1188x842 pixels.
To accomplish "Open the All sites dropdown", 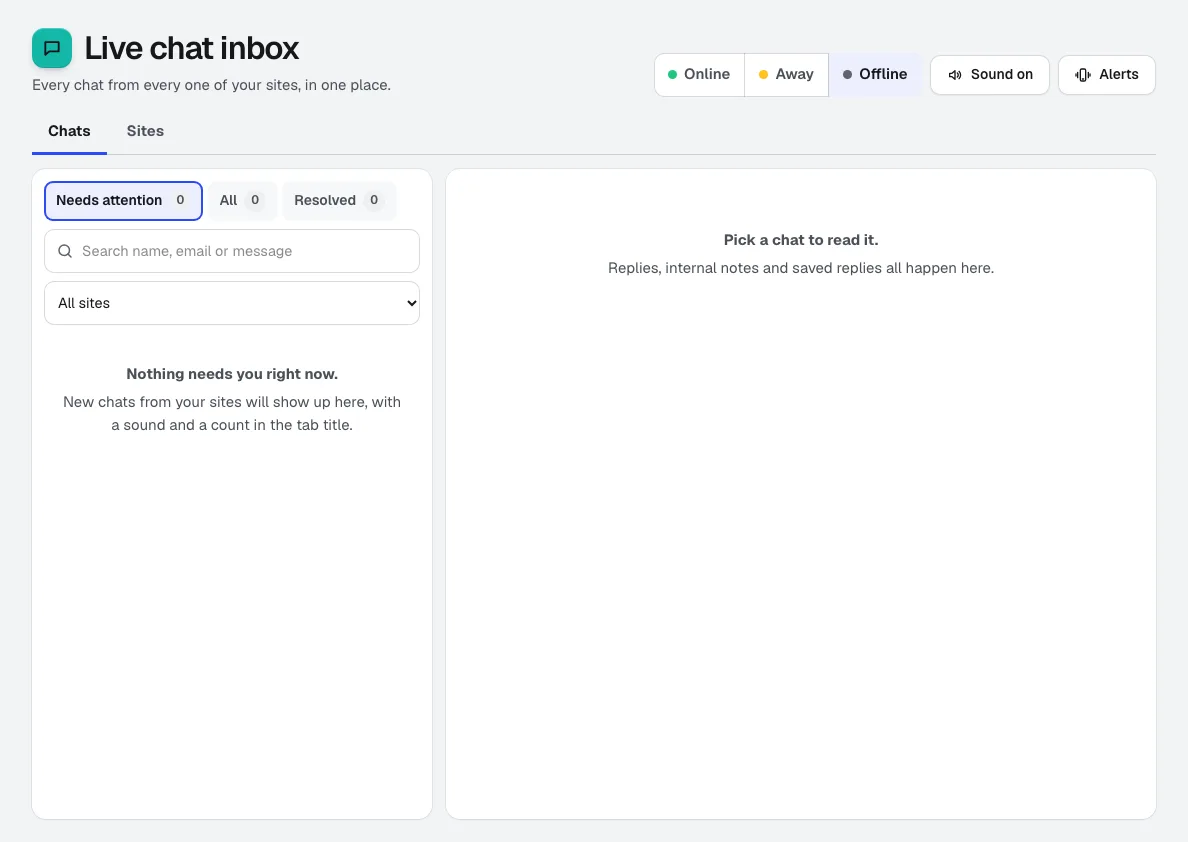I will pyautogui.click(x=232, y=303).
